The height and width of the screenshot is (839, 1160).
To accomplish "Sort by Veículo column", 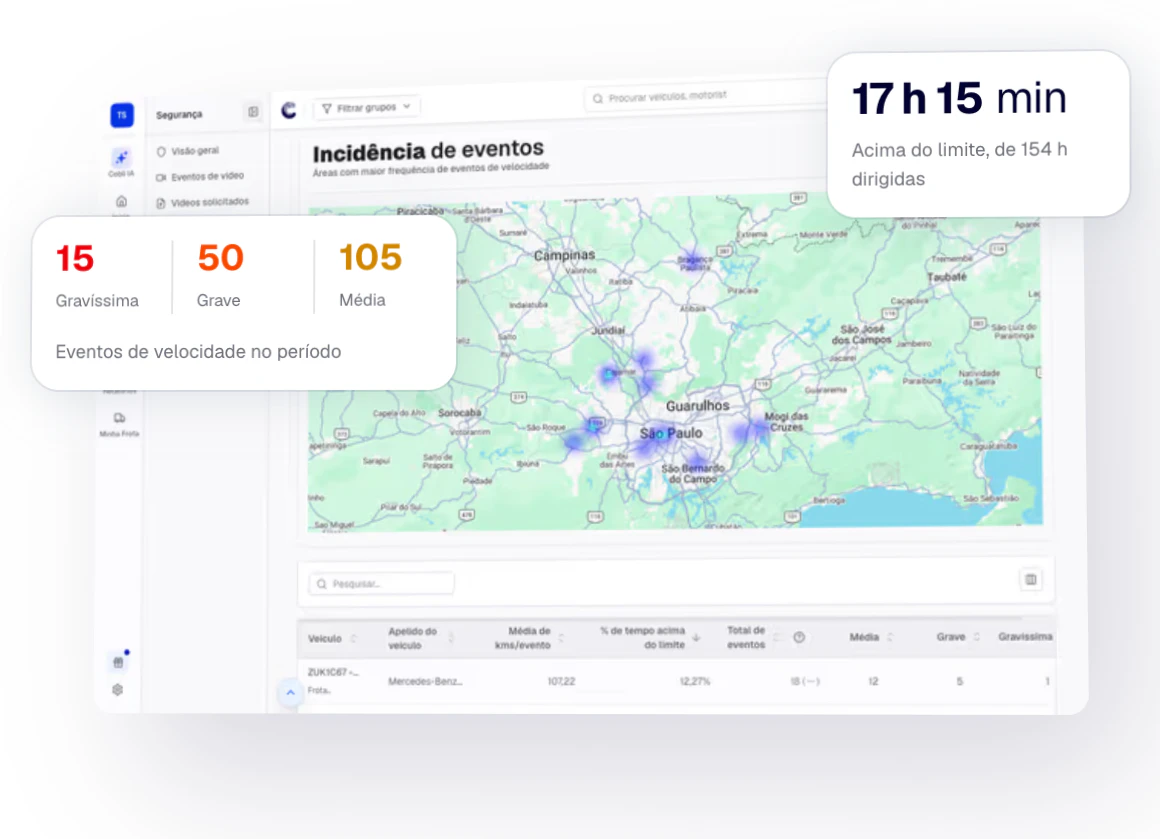I will click(x=354, y=638).
